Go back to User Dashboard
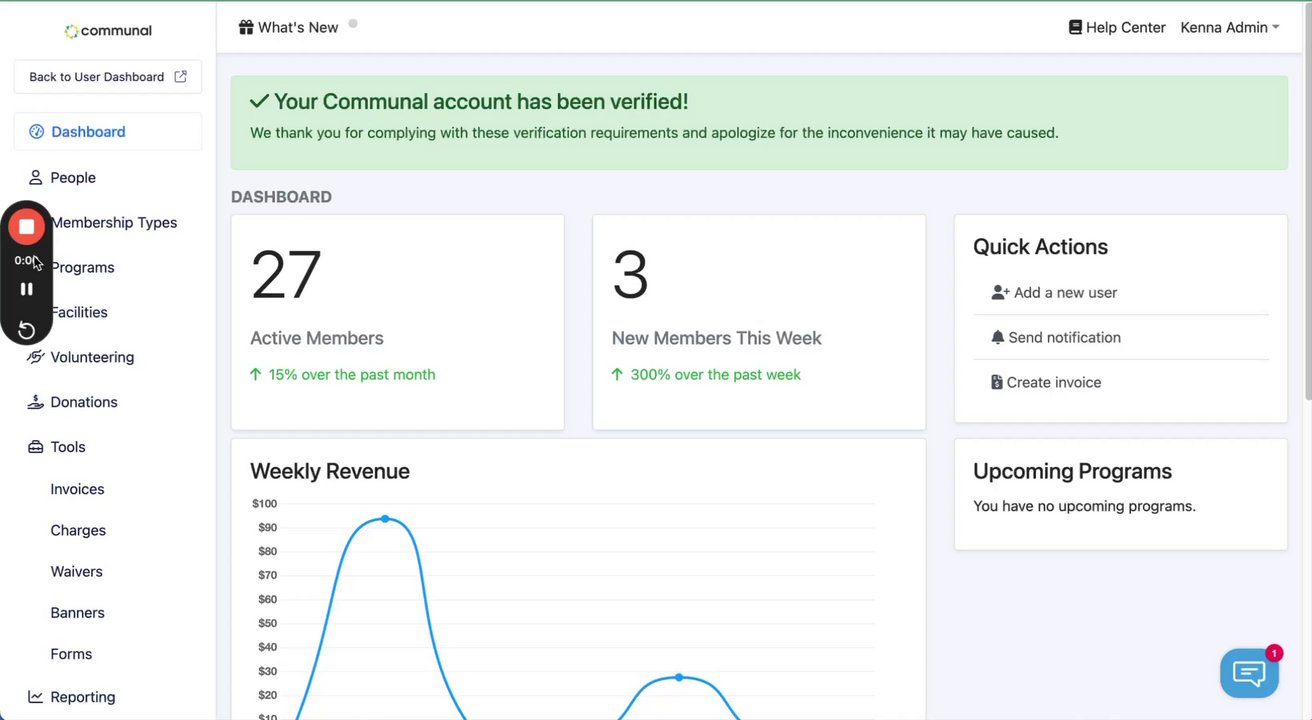The height and width of the screenshot is (720, 1312). coord(107,77)
